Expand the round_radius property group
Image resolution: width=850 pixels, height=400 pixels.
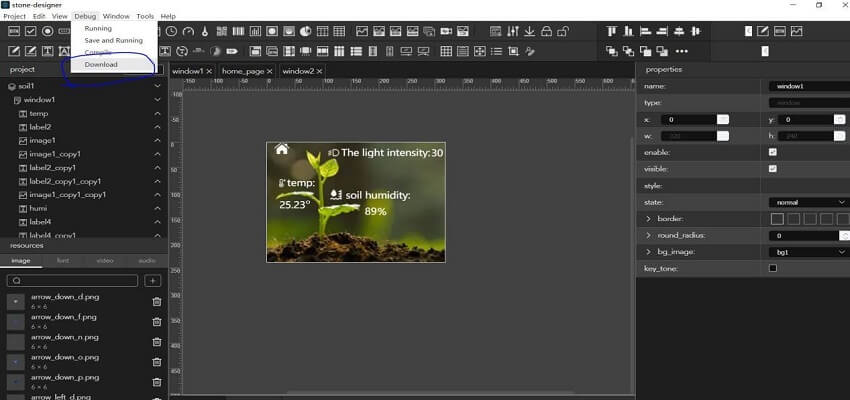point(648,235)
